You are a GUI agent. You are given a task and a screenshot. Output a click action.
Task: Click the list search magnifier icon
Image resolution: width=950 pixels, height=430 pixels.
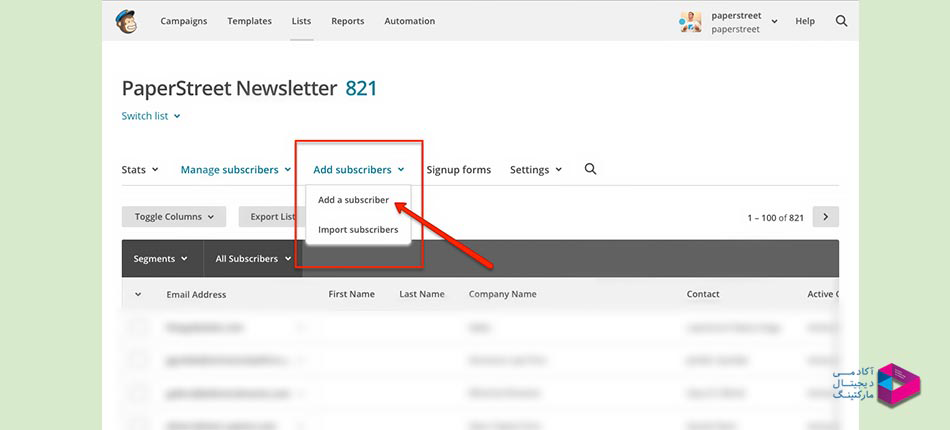(x=590, y=170)
